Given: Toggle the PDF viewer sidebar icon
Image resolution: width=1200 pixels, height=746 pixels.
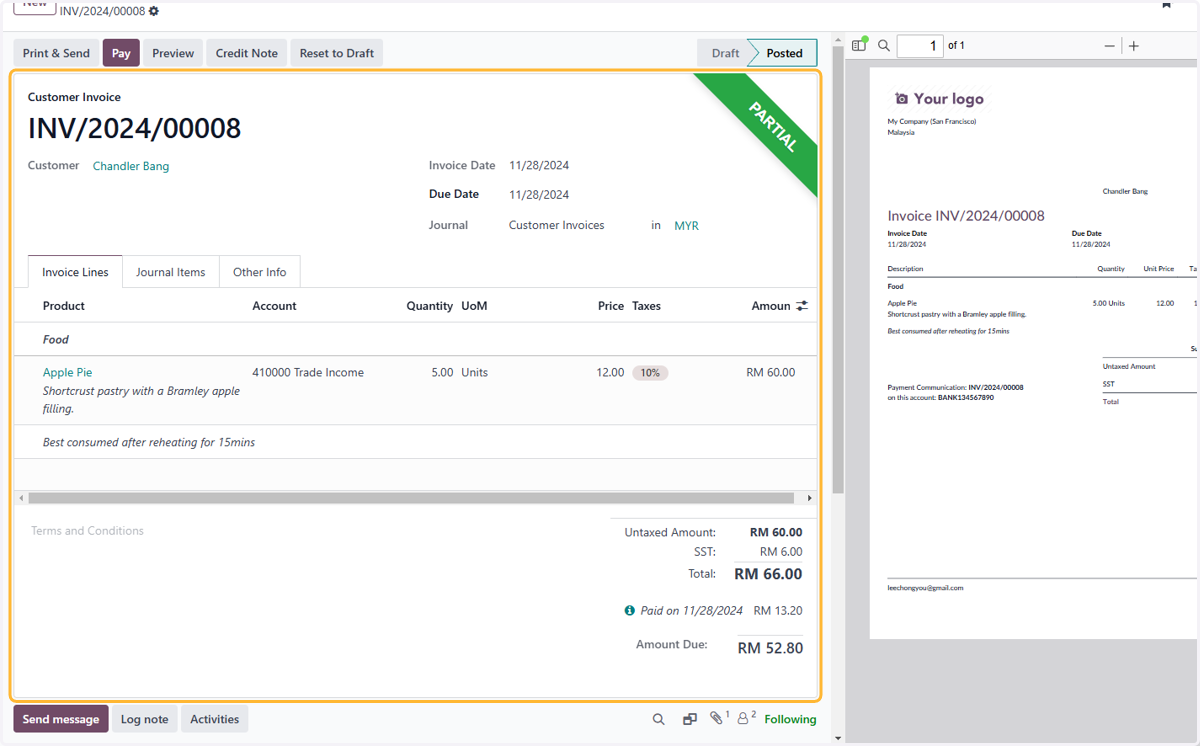Looking at the screenshot, I should click(x=859, y=45).
